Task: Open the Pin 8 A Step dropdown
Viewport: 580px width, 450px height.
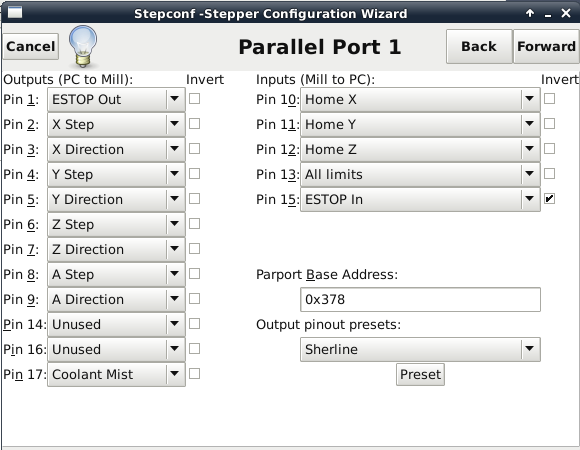Action: [x=116, y=274]
